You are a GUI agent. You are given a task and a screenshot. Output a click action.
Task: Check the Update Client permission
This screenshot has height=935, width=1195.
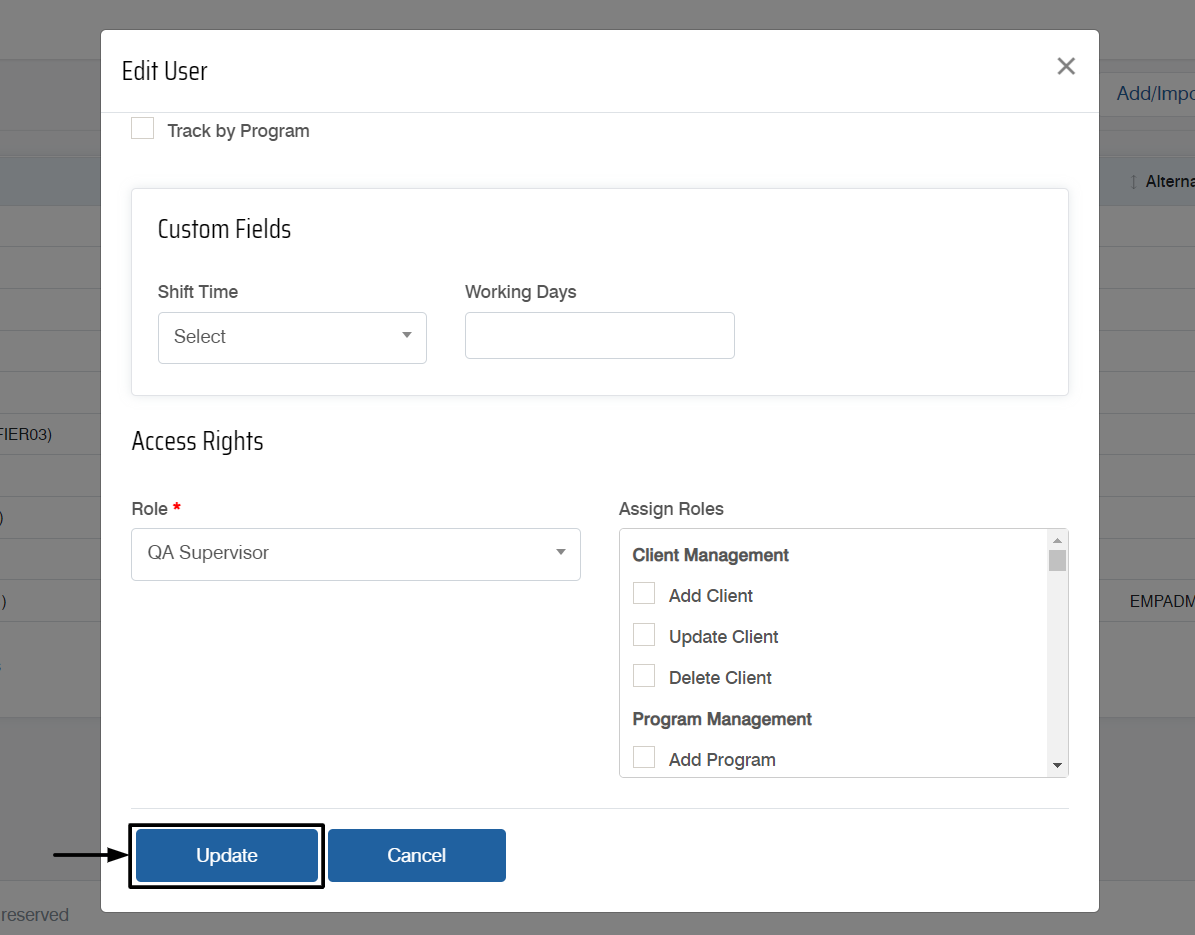pos(644,635)
